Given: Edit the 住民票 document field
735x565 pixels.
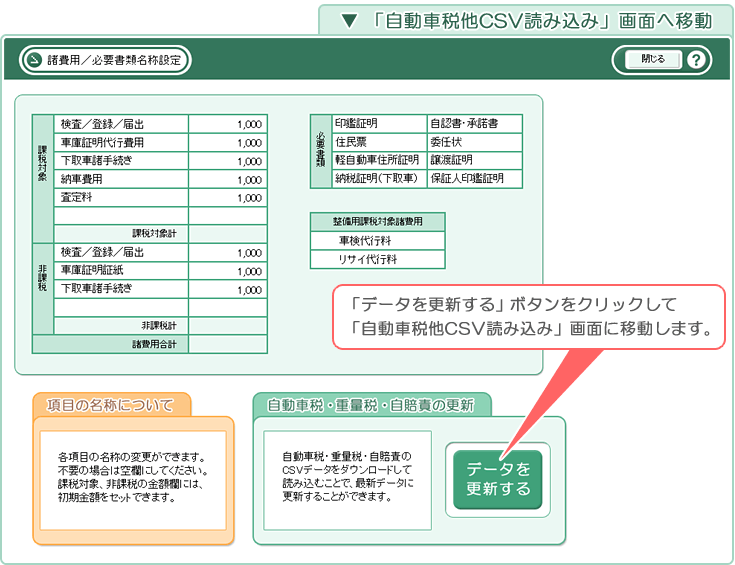Looking at the screenshot, I should point(379,142).
